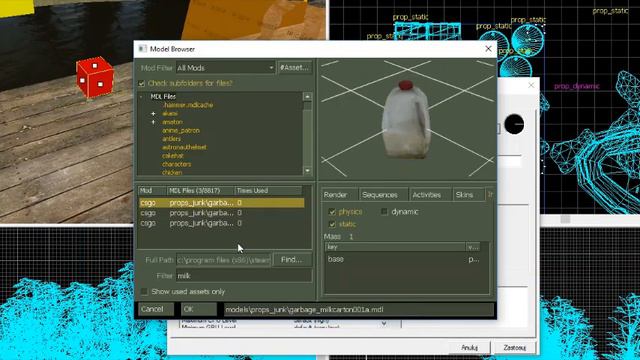Screen dimensions: 640x360
Task: Click the Zastosuj button in background dialog
Action: click(514, 348)
